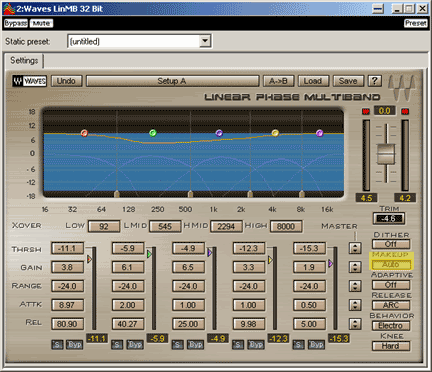Click the violet threshold arrow on band three
The image size is (432, 372).
[x=210, y=253]
